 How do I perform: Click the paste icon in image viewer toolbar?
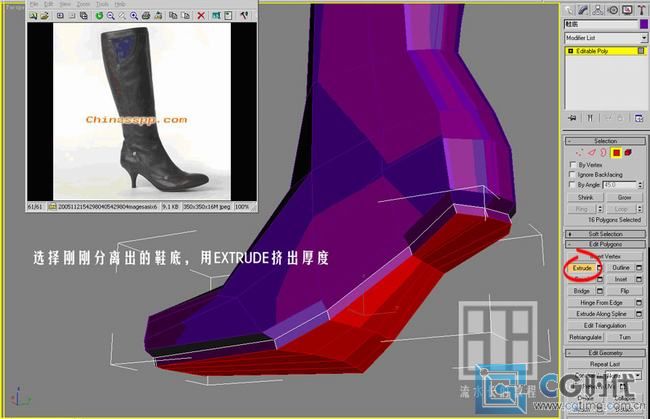186,16
